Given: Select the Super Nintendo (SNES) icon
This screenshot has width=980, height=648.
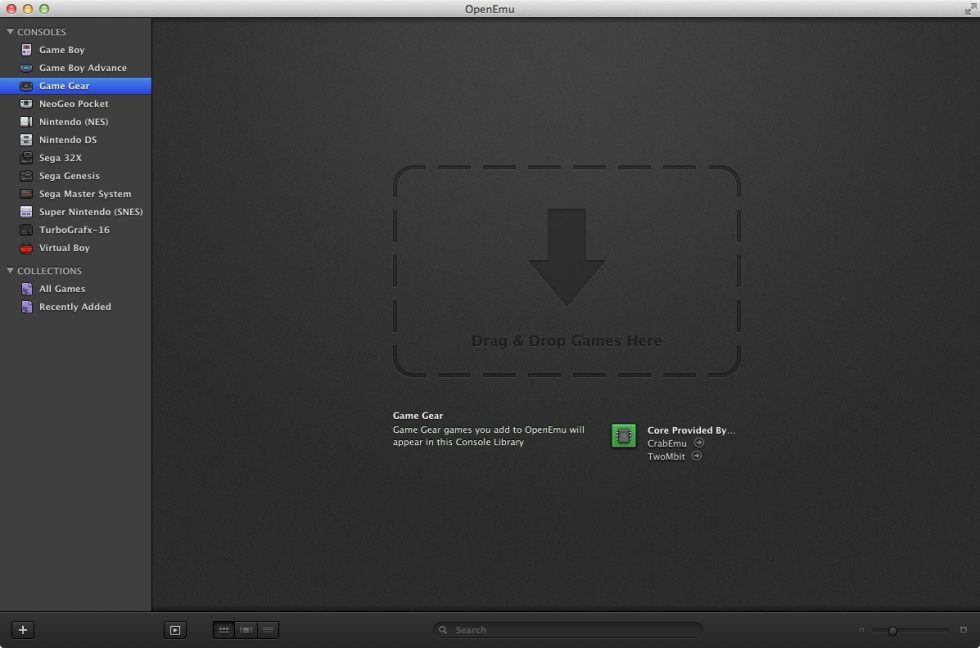Looking at the screenshot, I should click(26, 212).
